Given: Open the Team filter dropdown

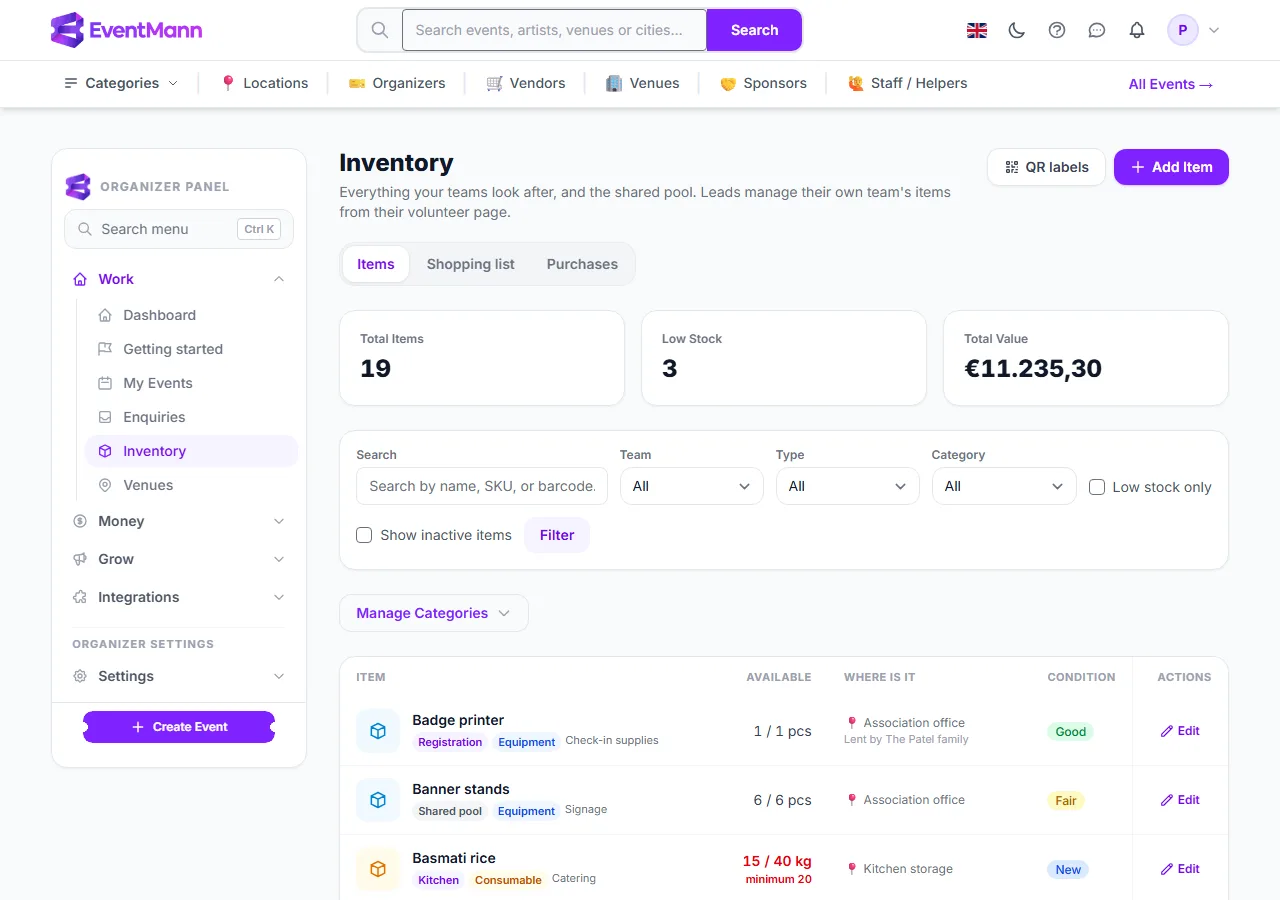Looking at the screenshot, I should pyautogui.click(x=692, y=486).
